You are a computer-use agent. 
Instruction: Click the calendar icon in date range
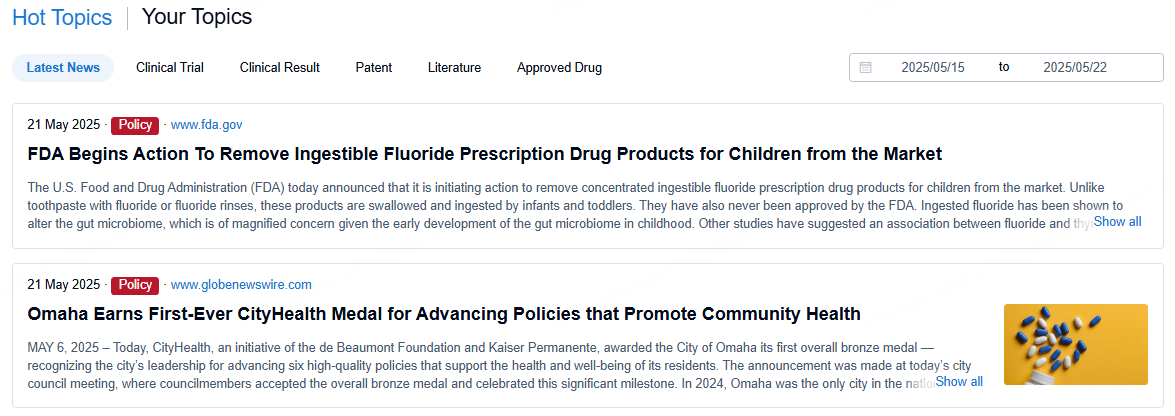click(x=866, y=68)
